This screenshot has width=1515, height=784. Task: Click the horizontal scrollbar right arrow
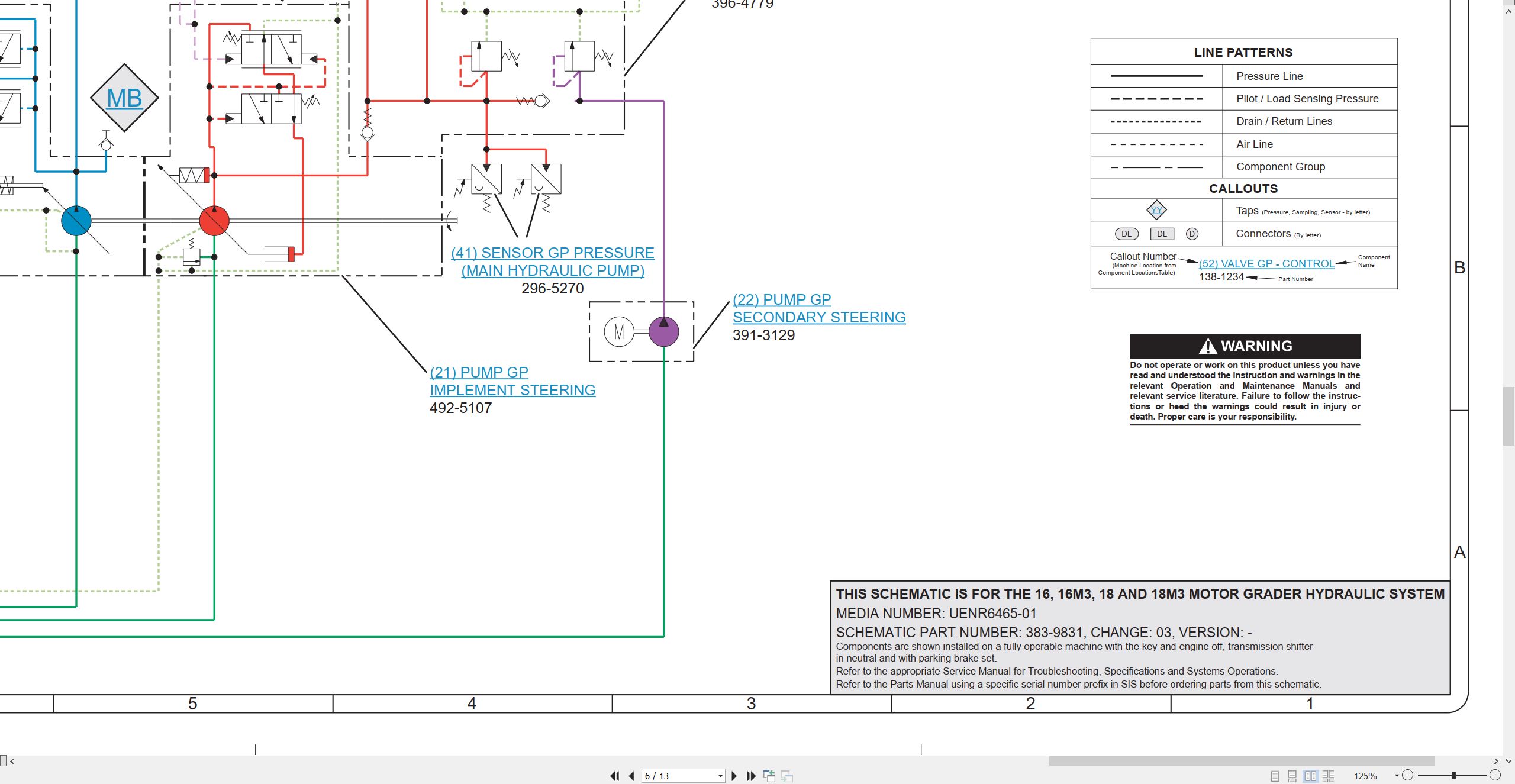(1496, 761)
